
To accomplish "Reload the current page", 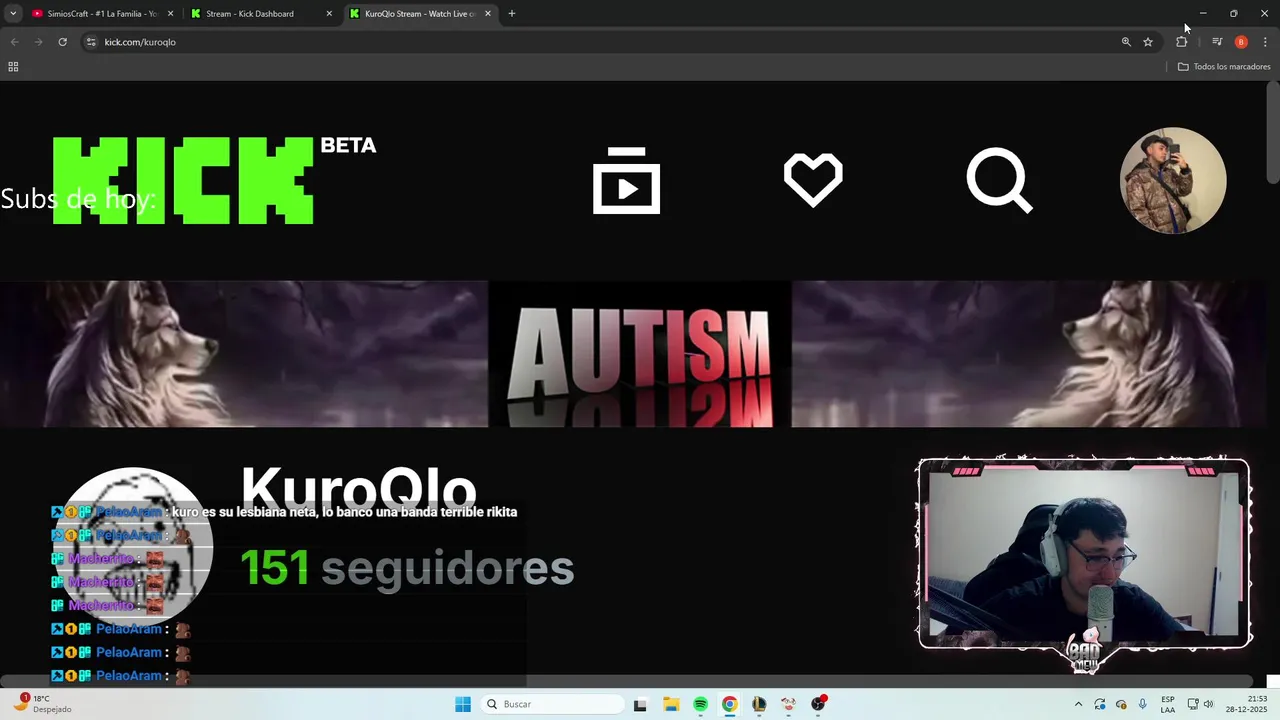I will point(62,42).
